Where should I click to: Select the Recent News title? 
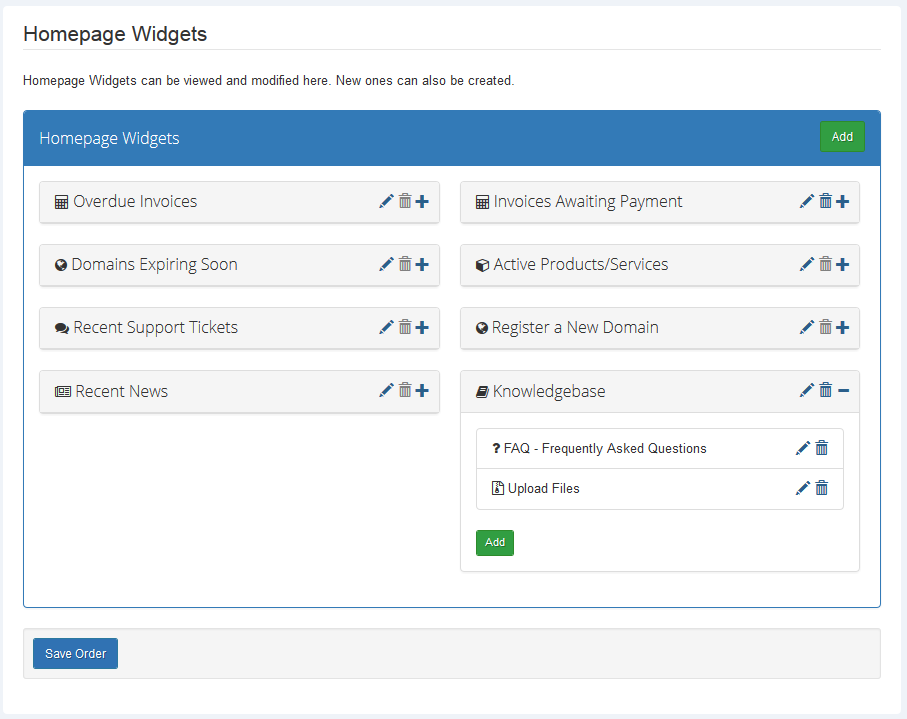pyautogui.click(x=121, y=391)
